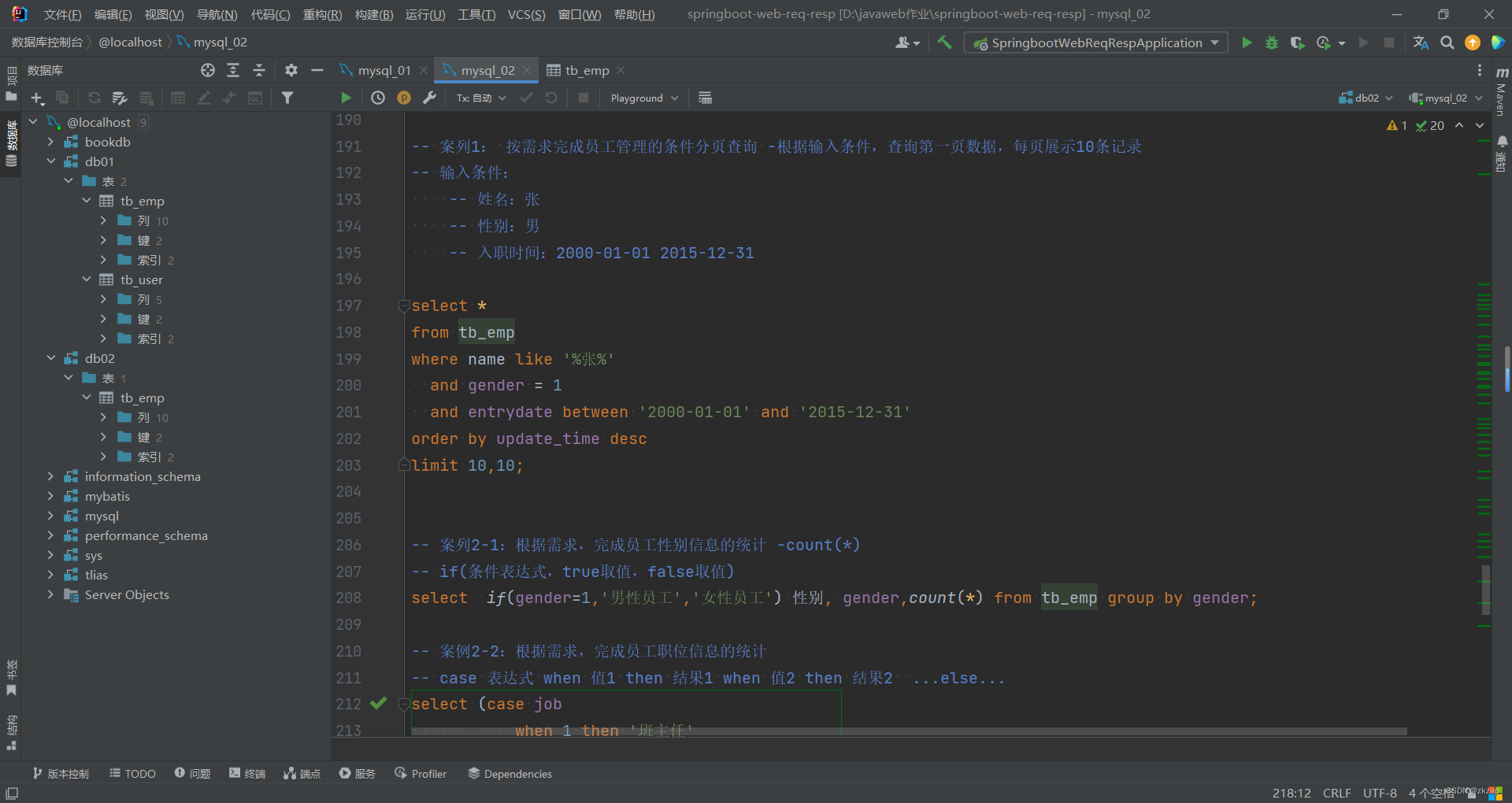Collapse the tb_user table node
1512x803 pixels.
[x=87, y=279]
